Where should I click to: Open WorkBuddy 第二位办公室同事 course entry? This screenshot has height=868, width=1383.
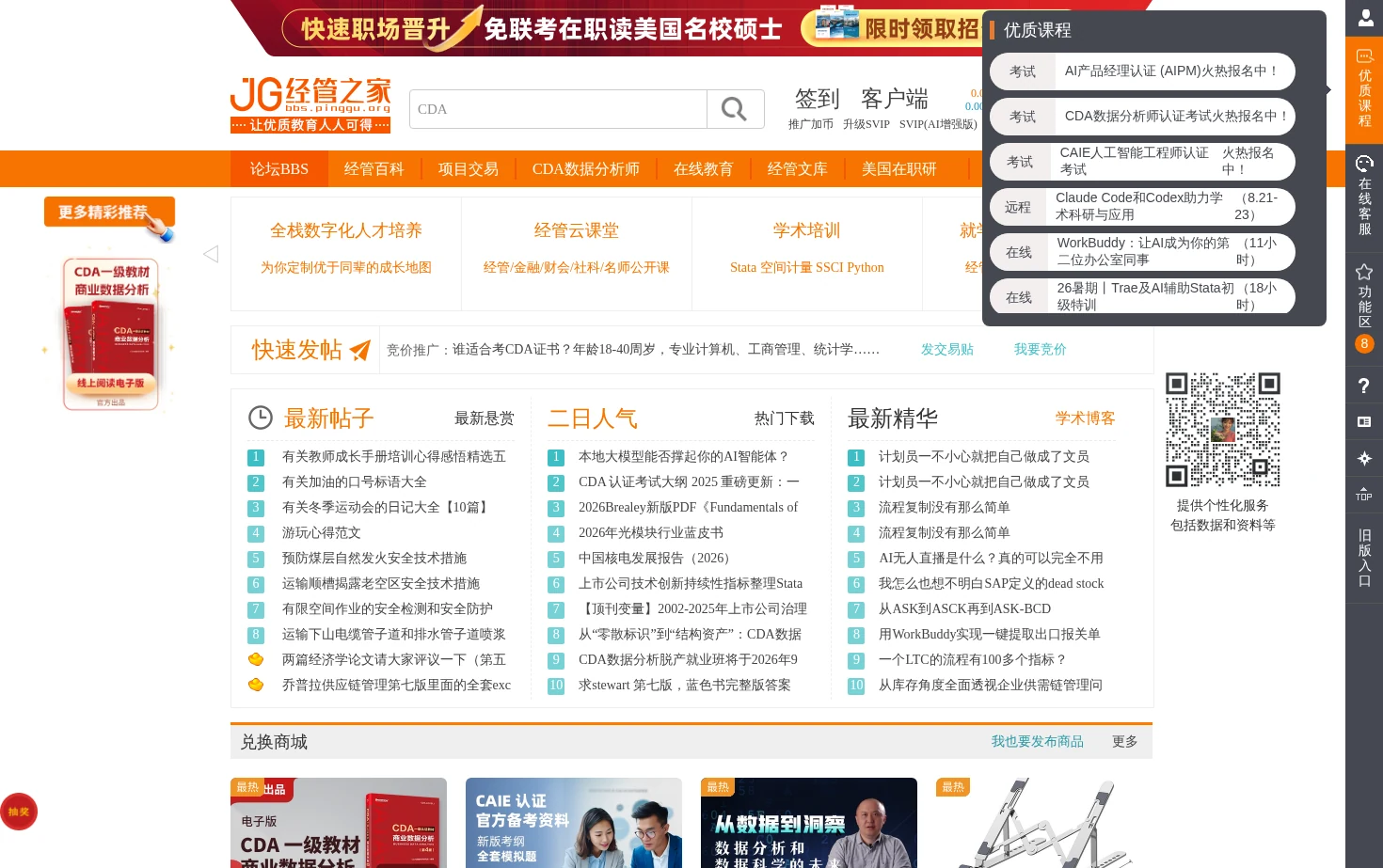pos(1142,252)
